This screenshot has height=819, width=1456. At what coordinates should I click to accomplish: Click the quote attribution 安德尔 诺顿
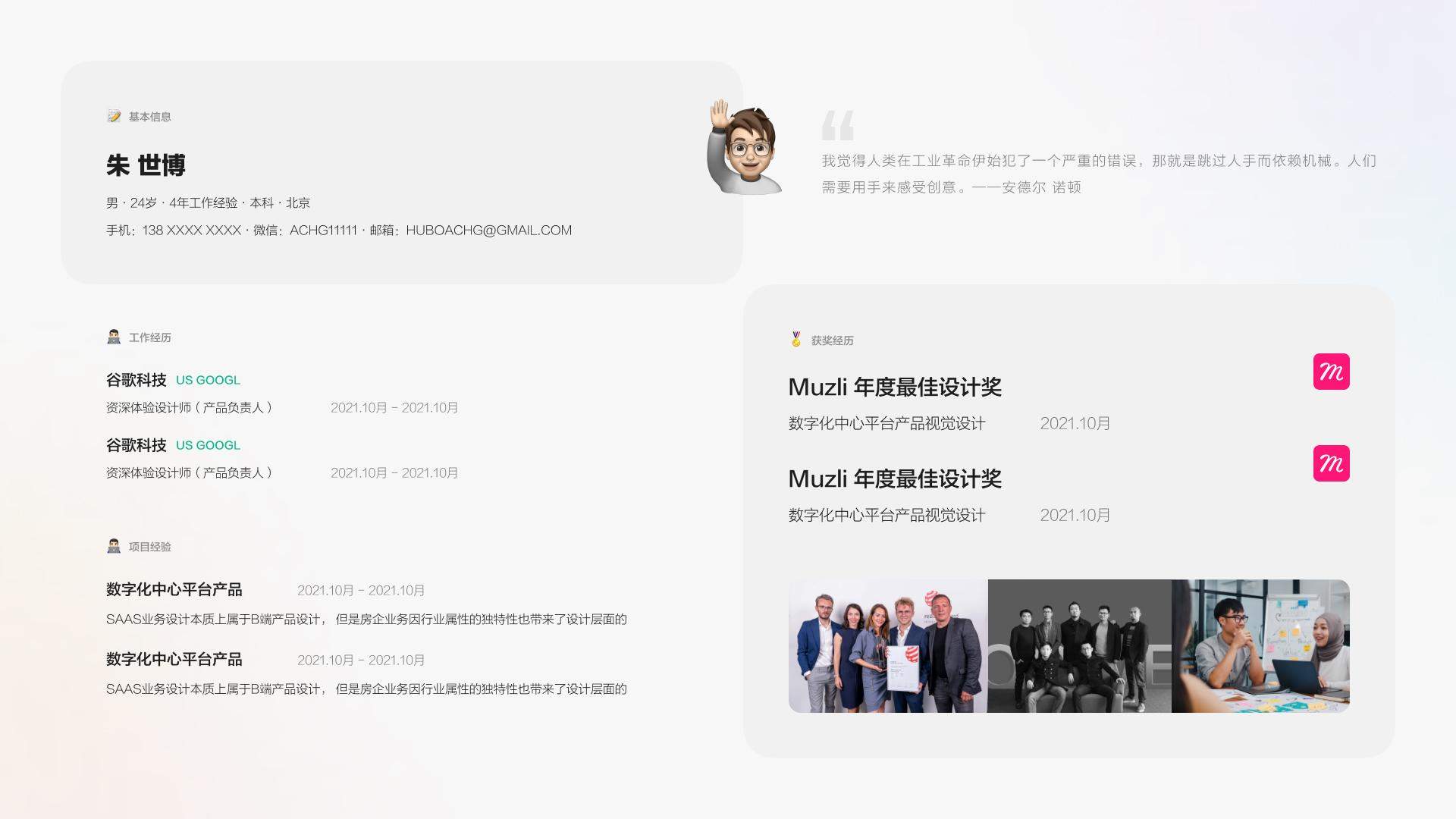(1041, 187)
